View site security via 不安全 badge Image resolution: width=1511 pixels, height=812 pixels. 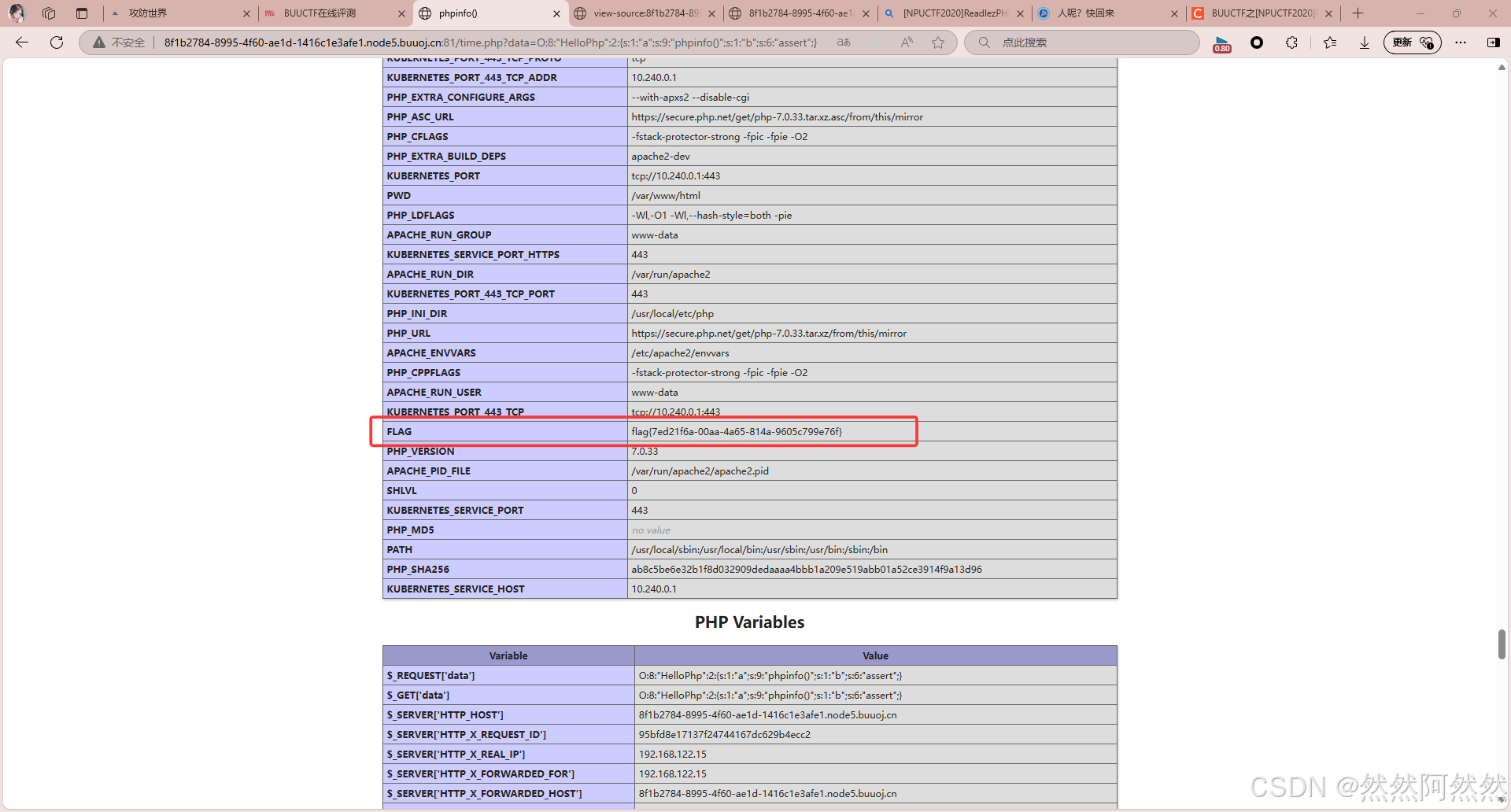tap(116, 42)
